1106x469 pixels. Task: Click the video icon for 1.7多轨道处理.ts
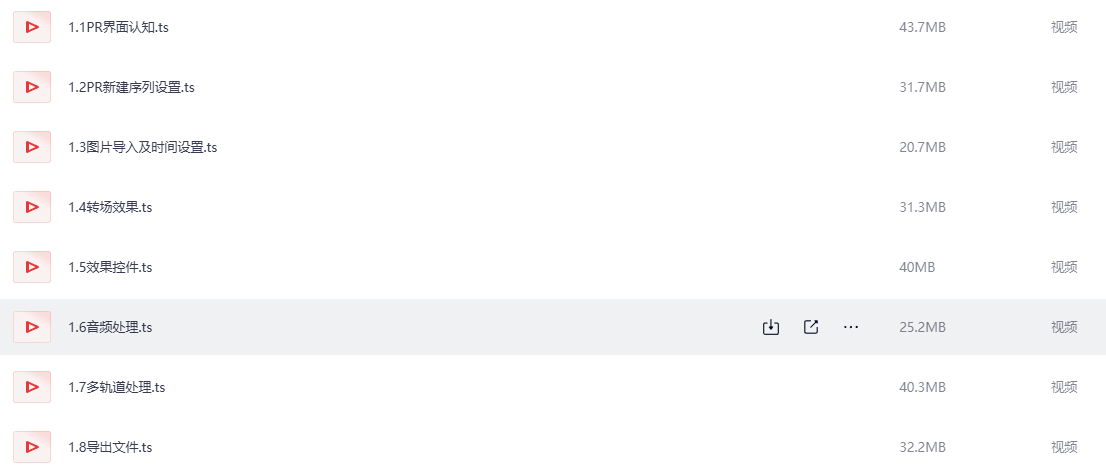click(32, 387)
